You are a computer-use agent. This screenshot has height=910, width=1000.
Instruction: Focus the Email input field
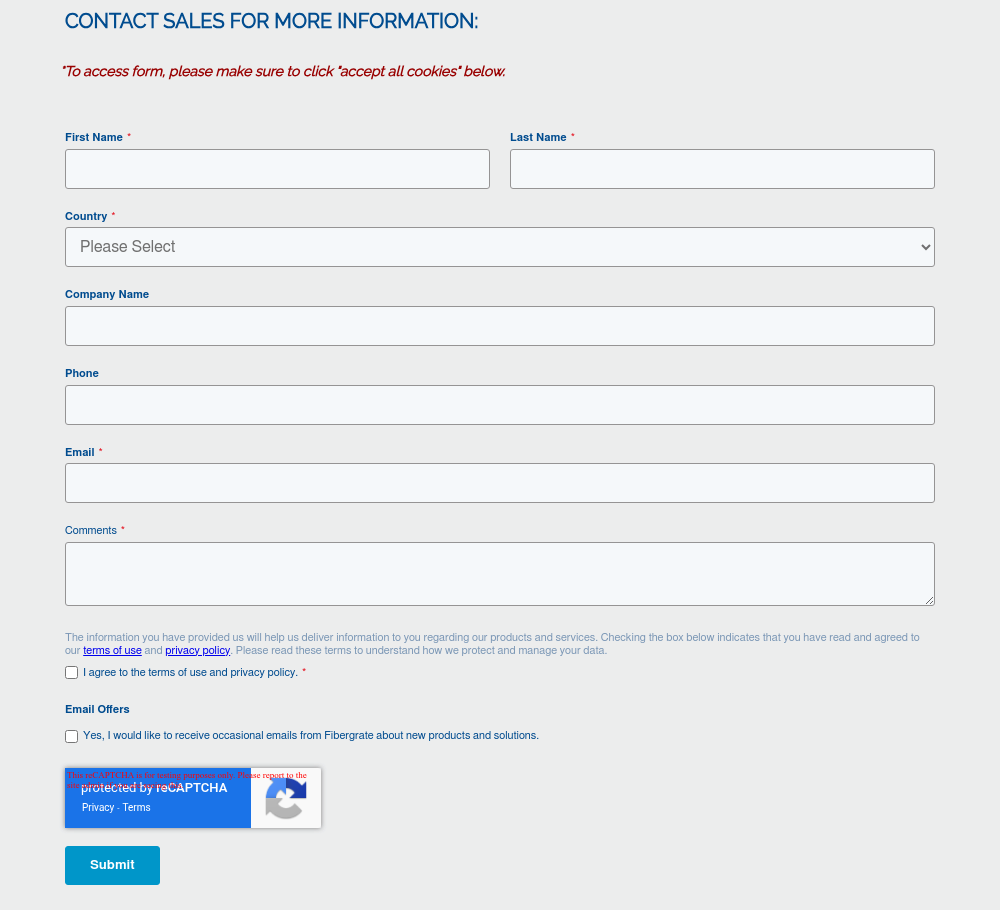point(500,483)
